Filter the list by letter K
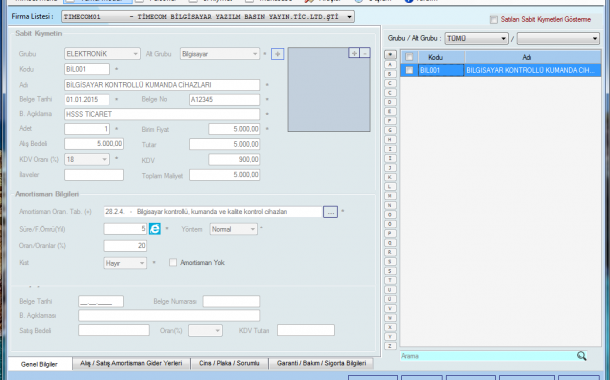This screenshot has height=380, width=610. 390,177
